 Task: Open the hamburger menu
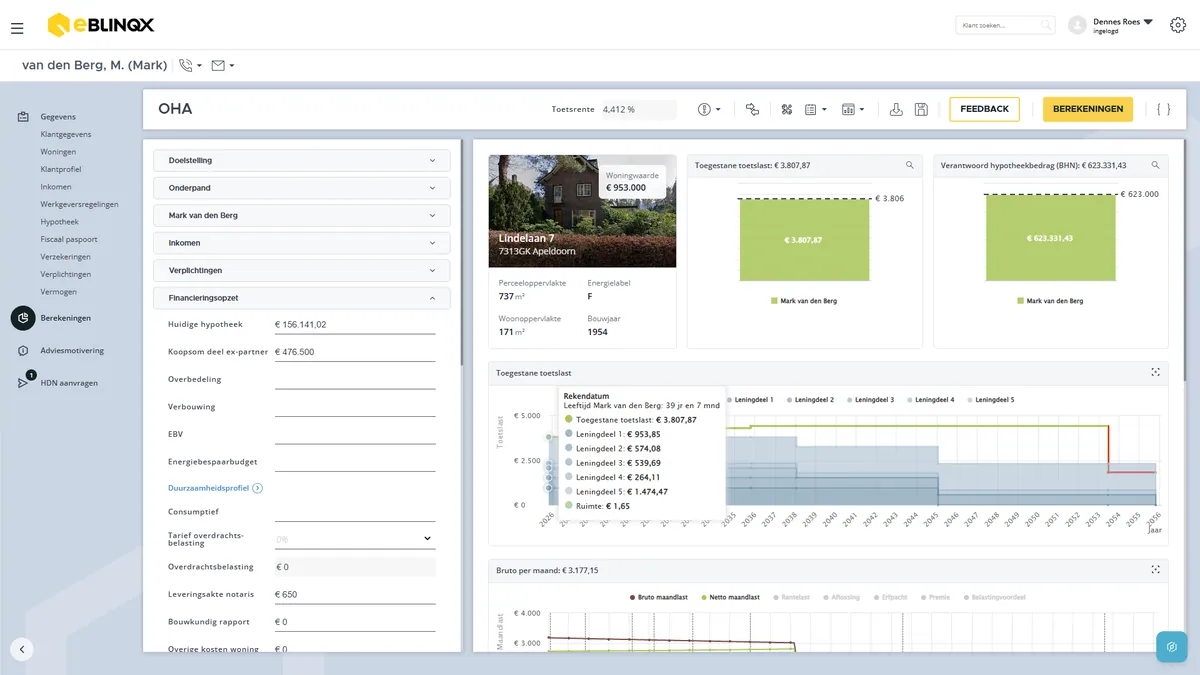tap(17, 28)
